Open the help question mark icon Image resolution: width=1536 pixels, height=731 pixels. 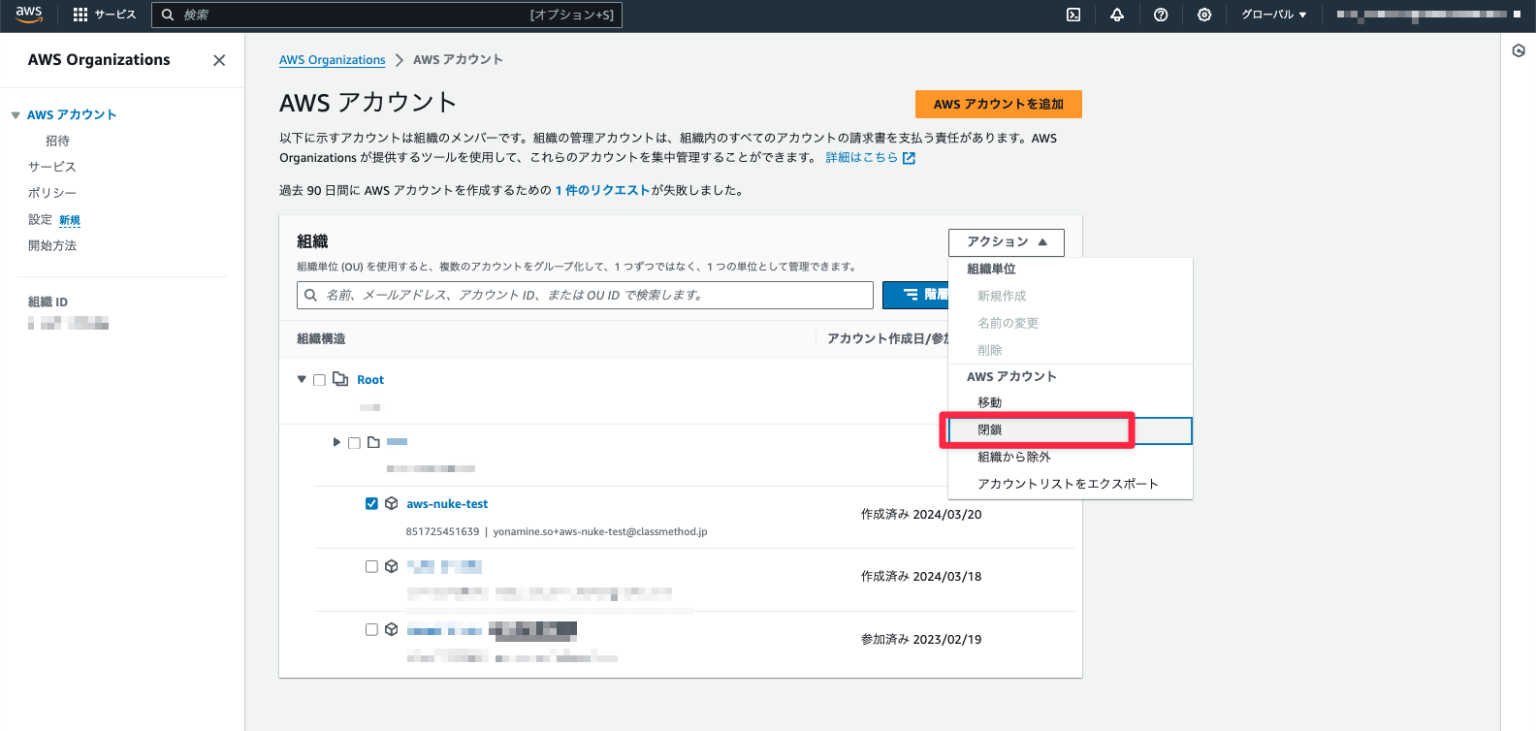pyautogui.click(x=1161, y=14)
